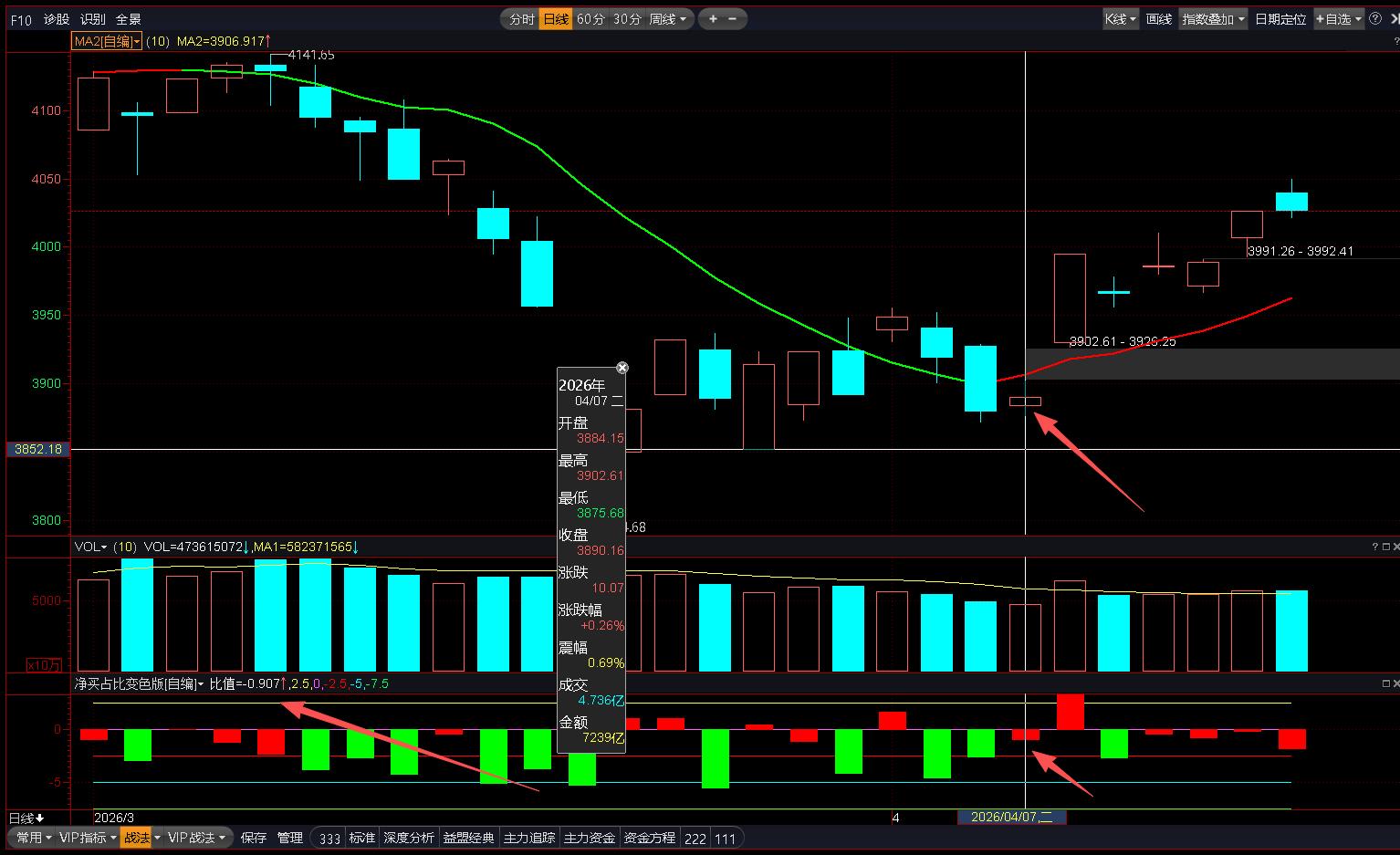Expand the 周线 period dropdown

tap(668, 18)
